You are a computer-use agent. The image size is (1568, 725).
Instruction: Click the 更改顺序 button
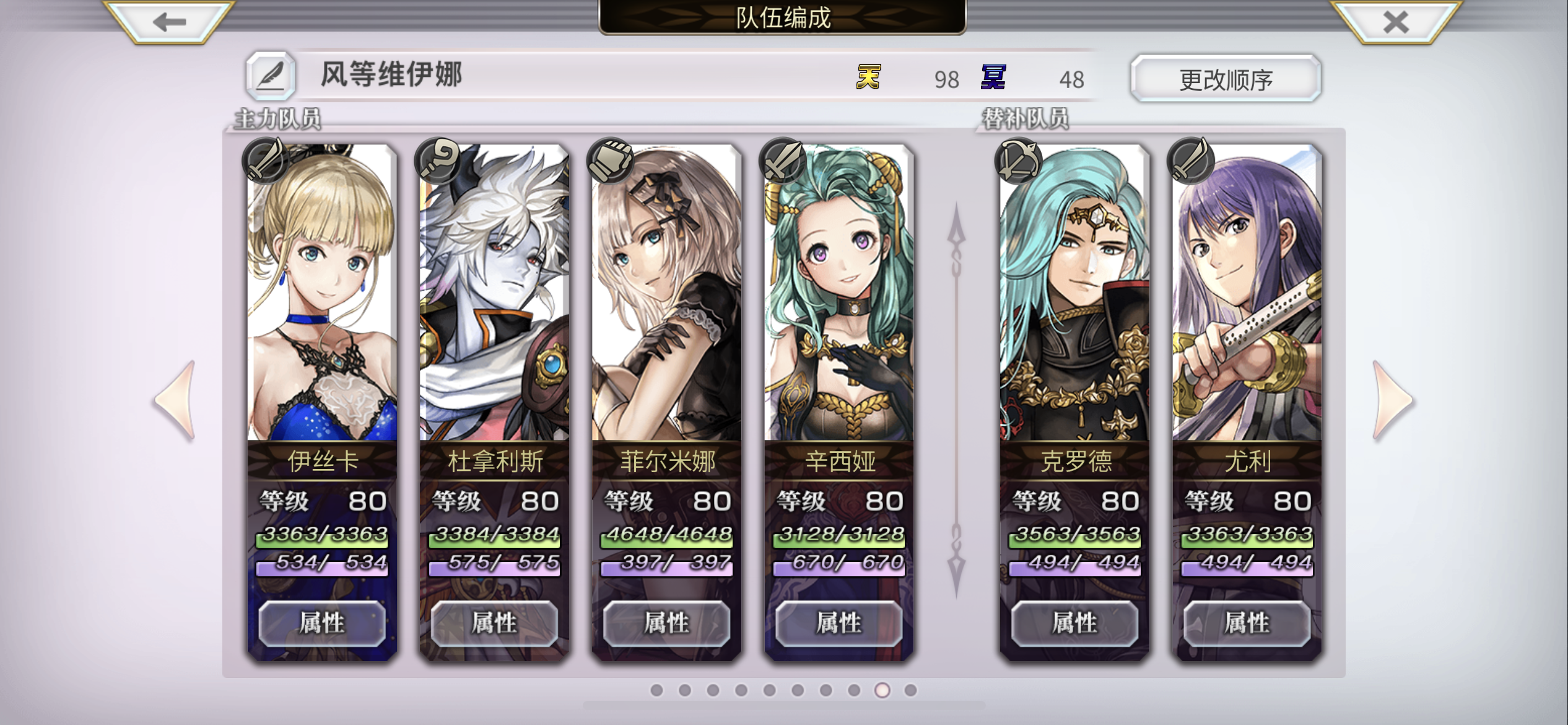click(x=1226, y=79)
